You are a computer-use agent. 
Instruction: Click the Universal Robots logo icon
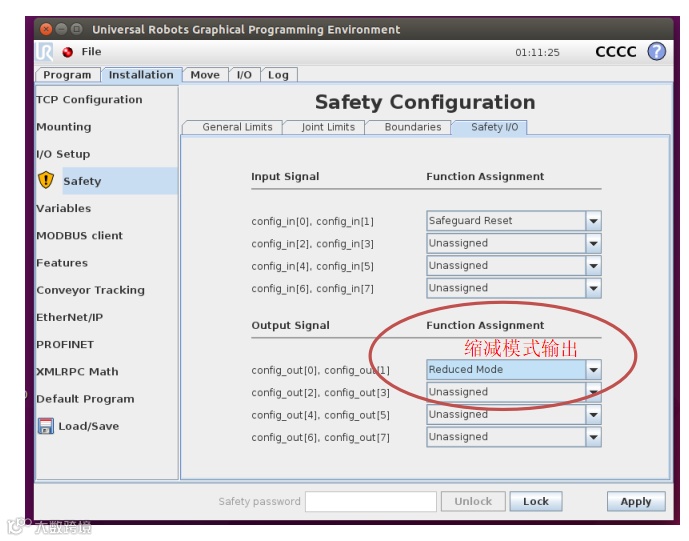point(44,52)
